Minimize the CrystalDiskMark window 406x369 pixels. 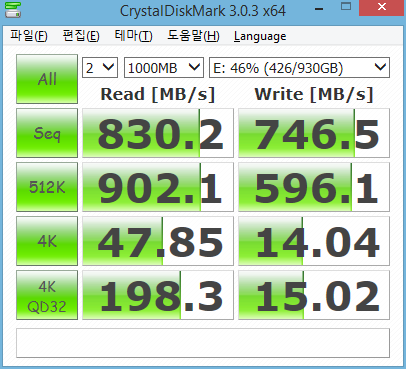pos(319,8)
